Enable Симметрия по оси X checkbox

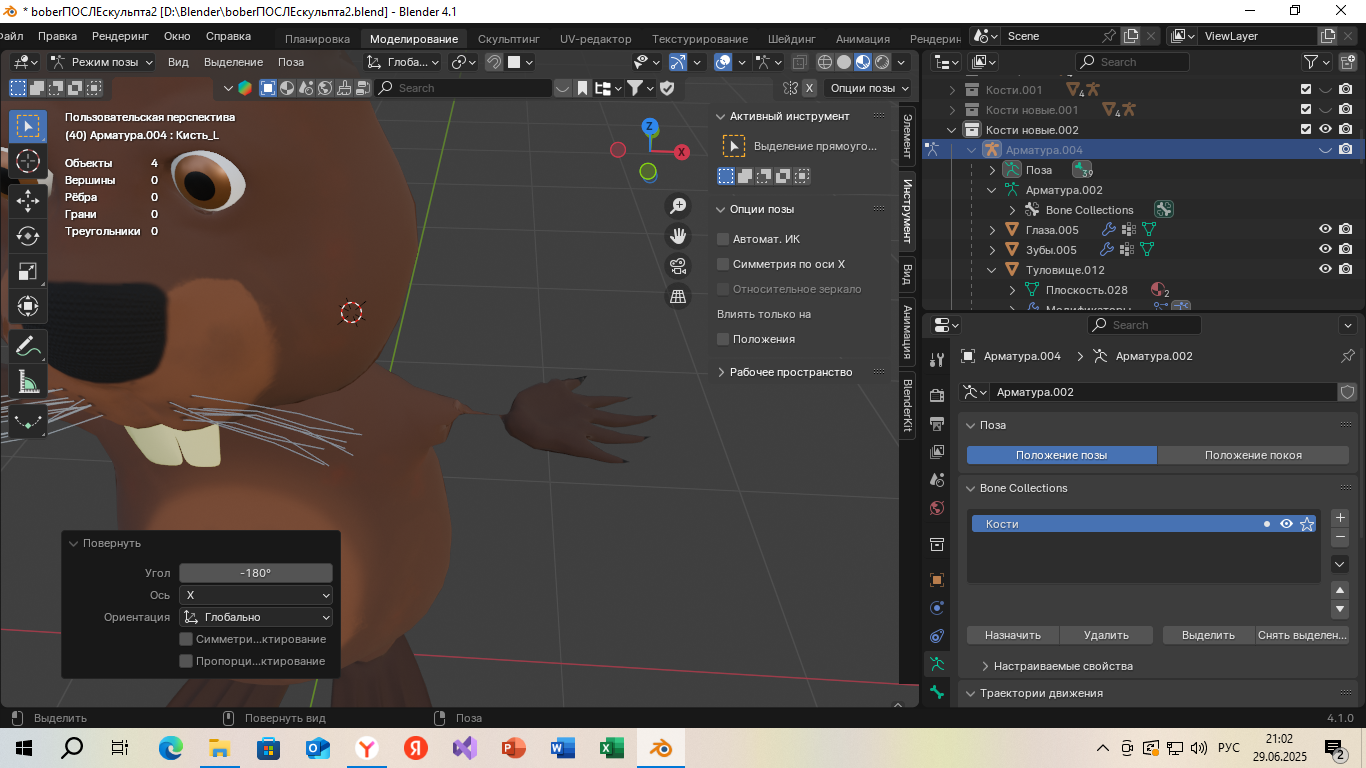pos(723,264)
